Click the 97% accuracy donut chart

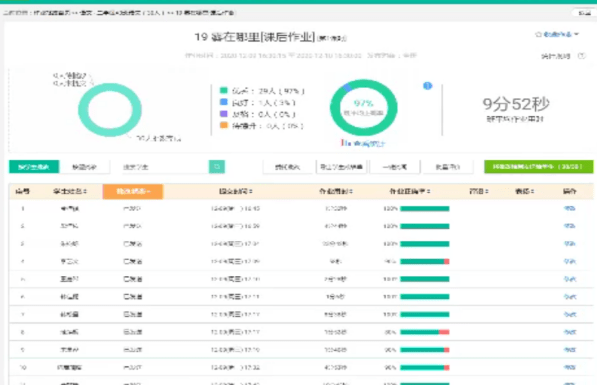click(364, 107)
